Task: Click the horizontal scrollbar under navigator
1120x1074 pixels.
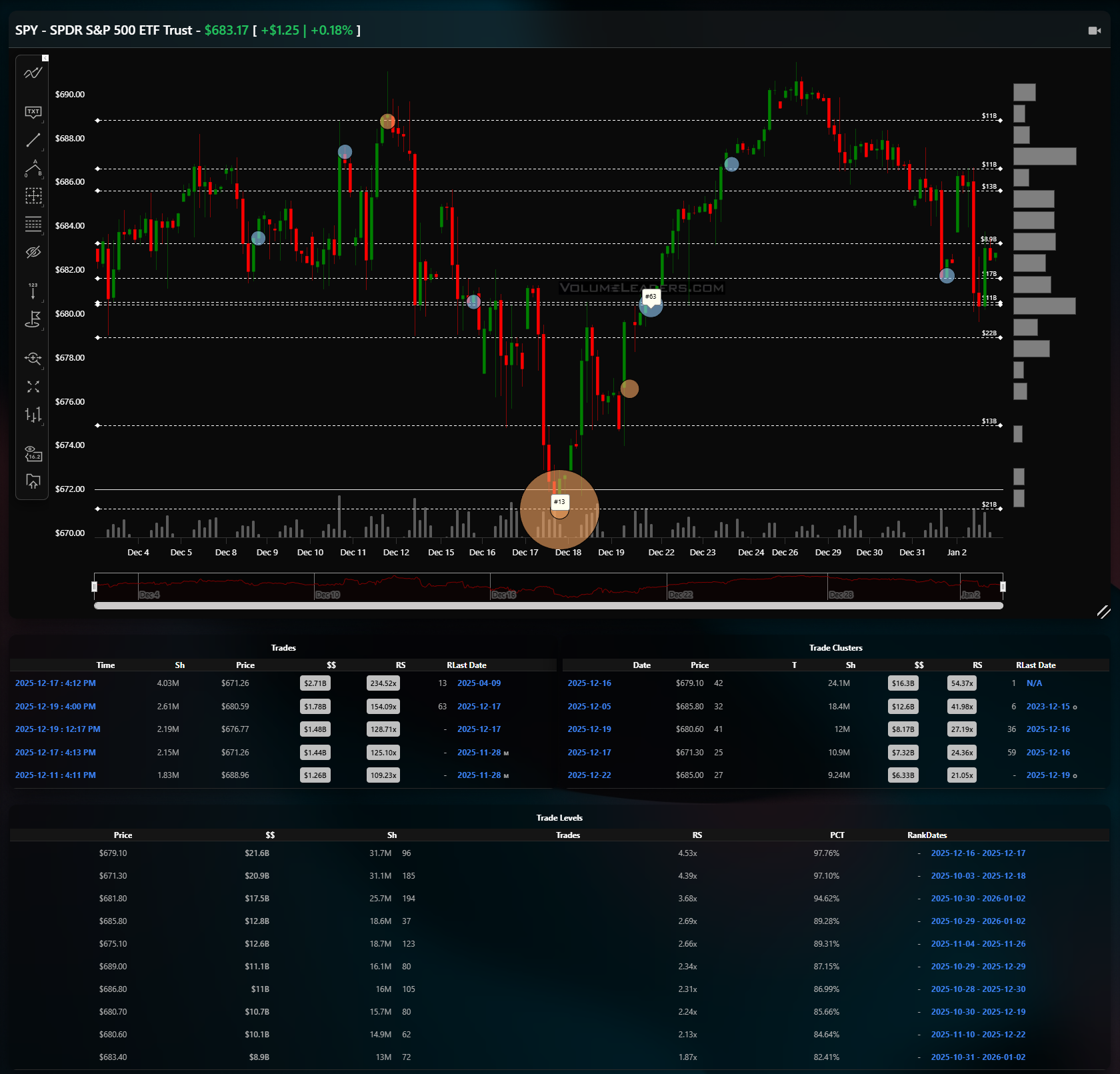Action: [549, 605]
